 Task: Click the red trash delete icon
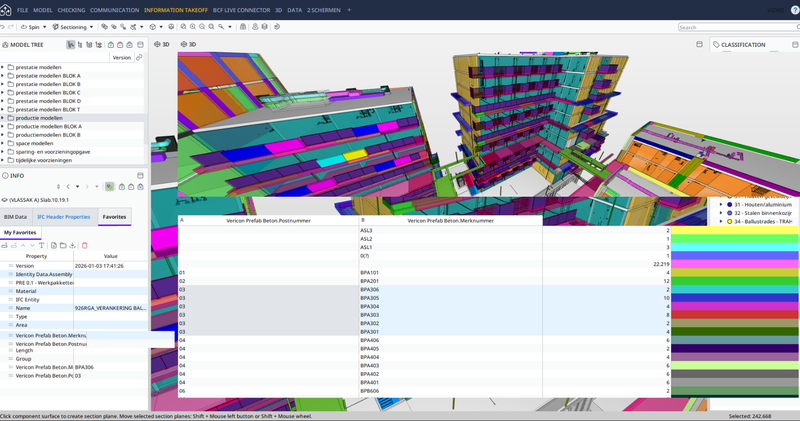pyautogui.click(x=85, y=245)
